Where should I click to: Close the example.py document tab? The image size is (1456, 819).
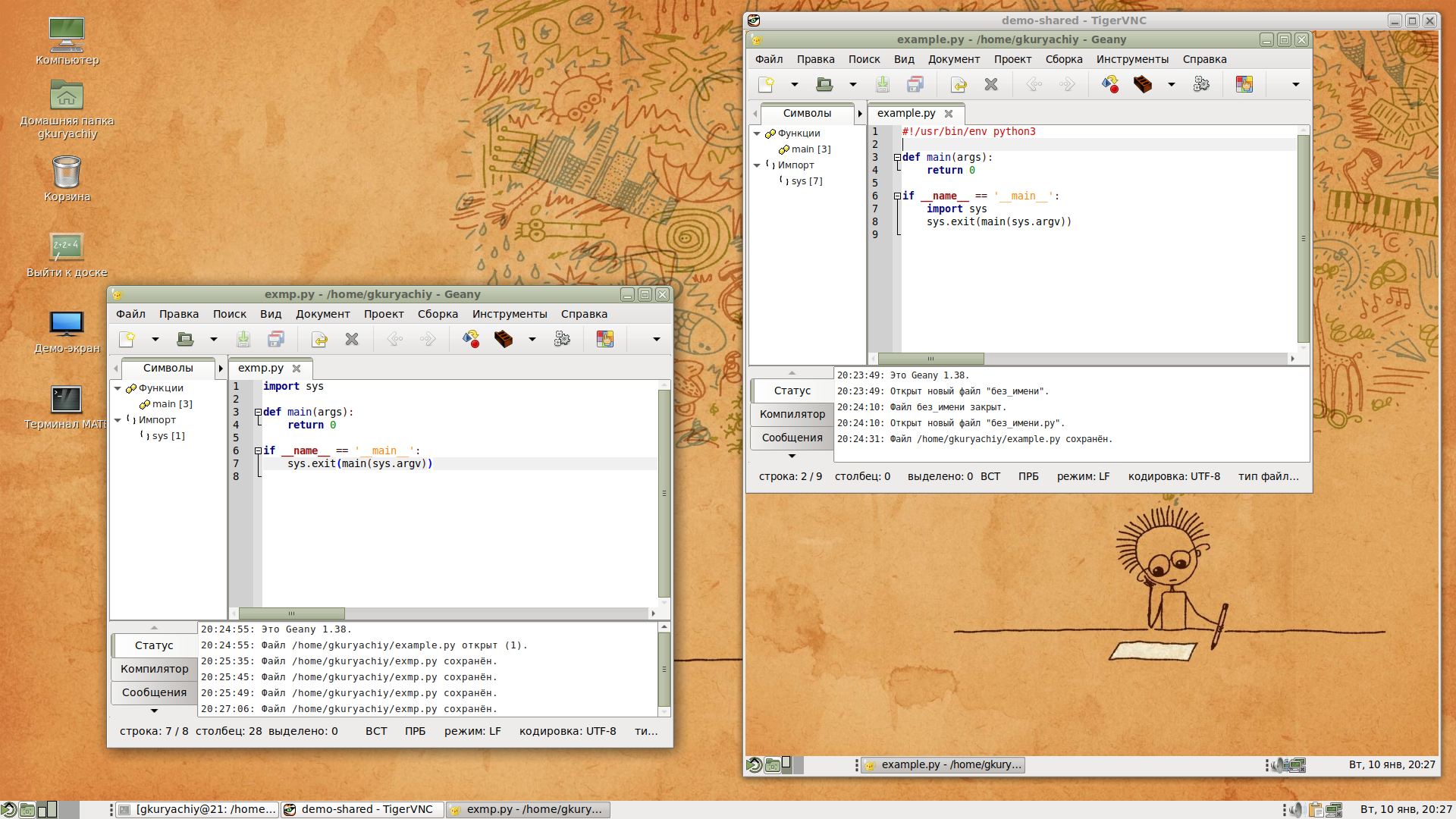(949, 114)
